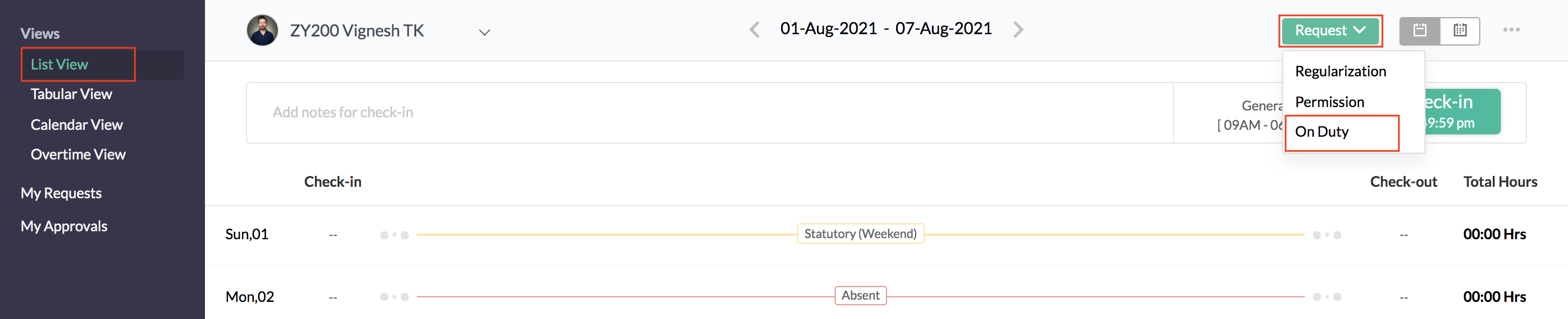Go to next week using right arrow

click(1018, 30)
